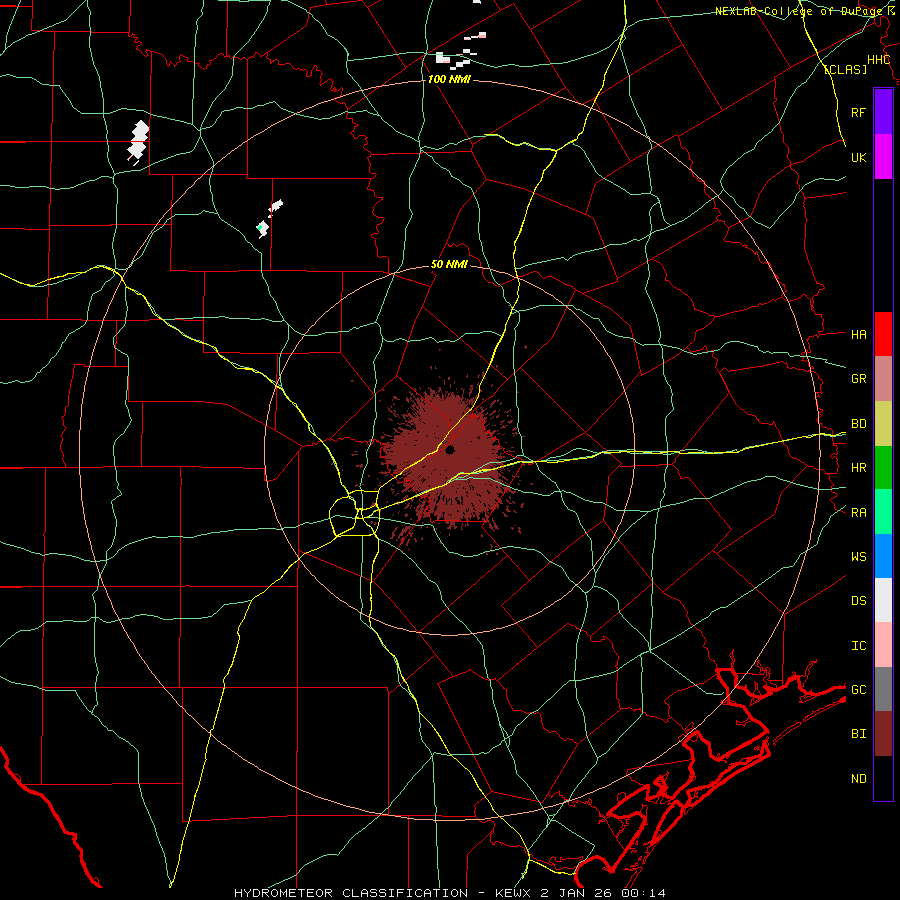Pick the dark green HR legend swatch
The image size is (900, 900).
tap(883, 468)
